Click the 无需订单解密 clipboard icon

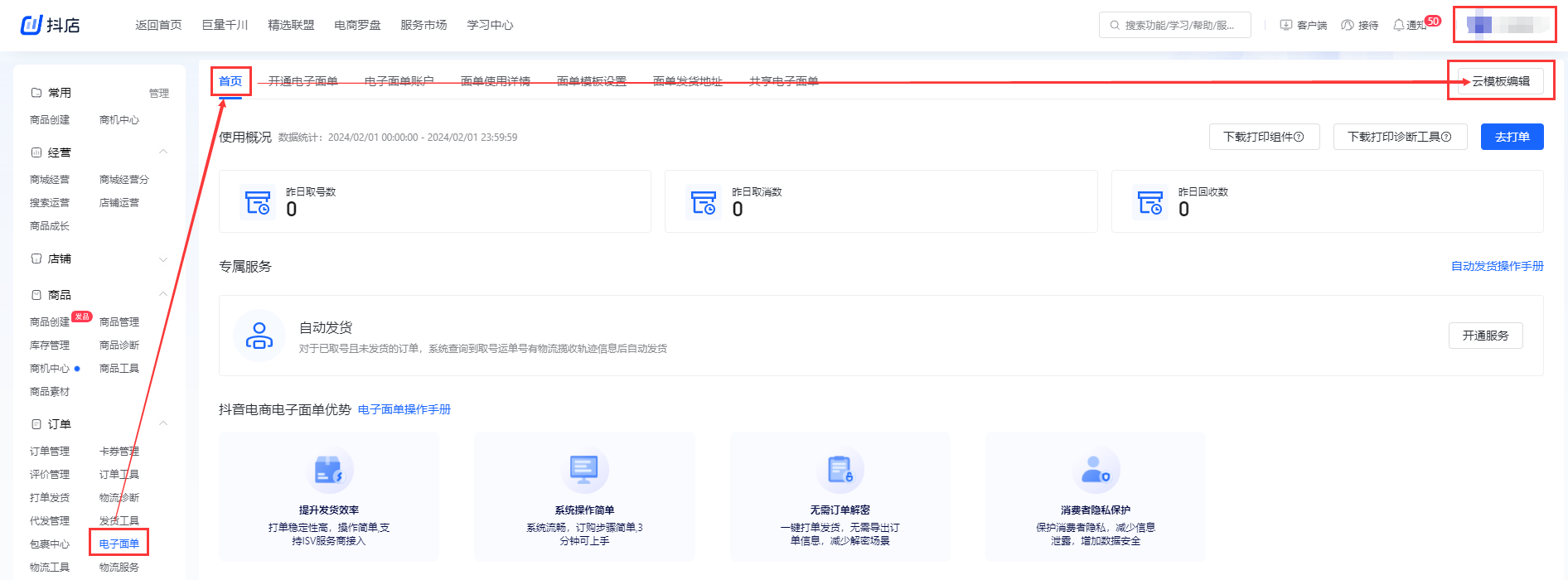tap(840, 470)
